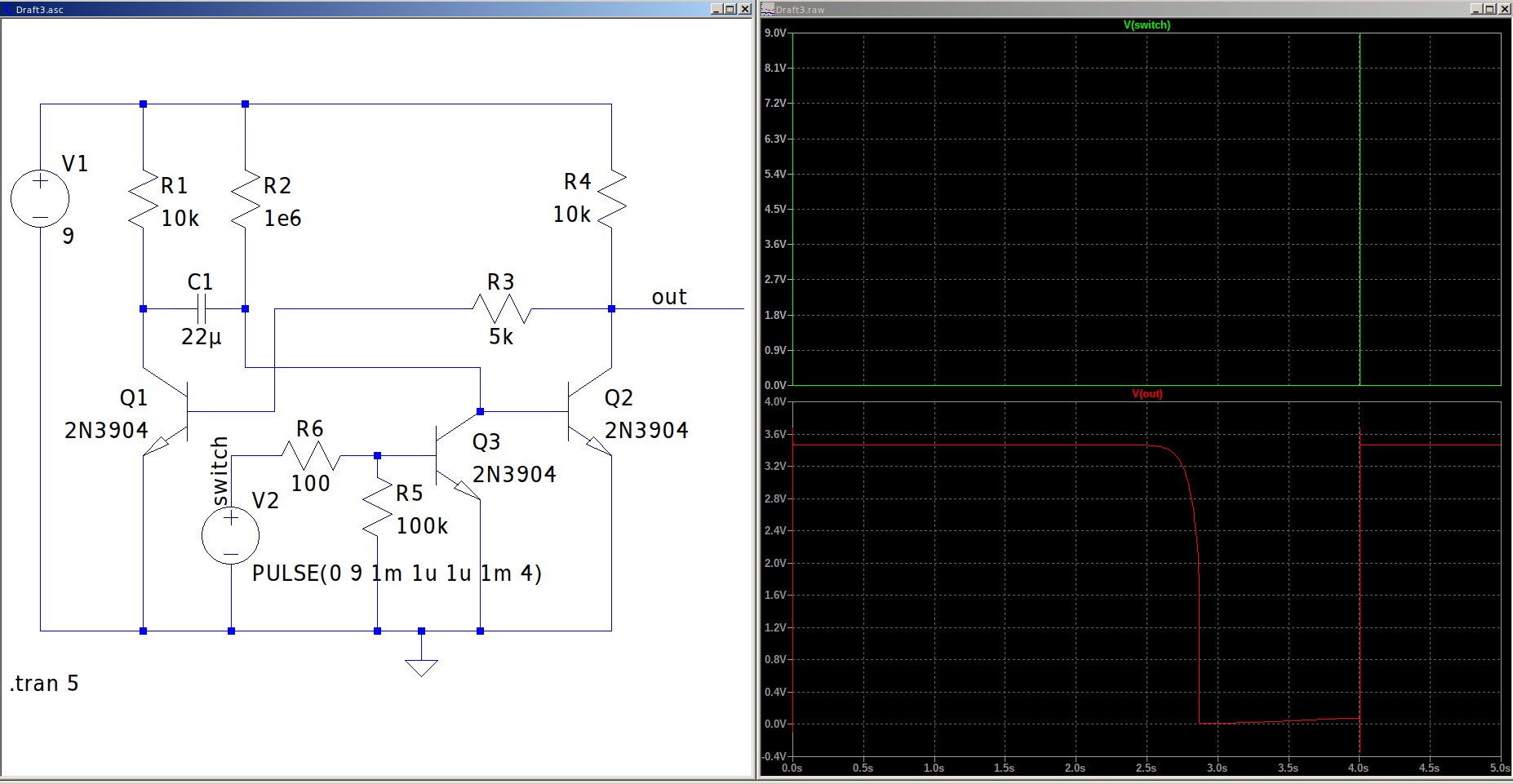Click the R2 reference label

click(277, 186)
